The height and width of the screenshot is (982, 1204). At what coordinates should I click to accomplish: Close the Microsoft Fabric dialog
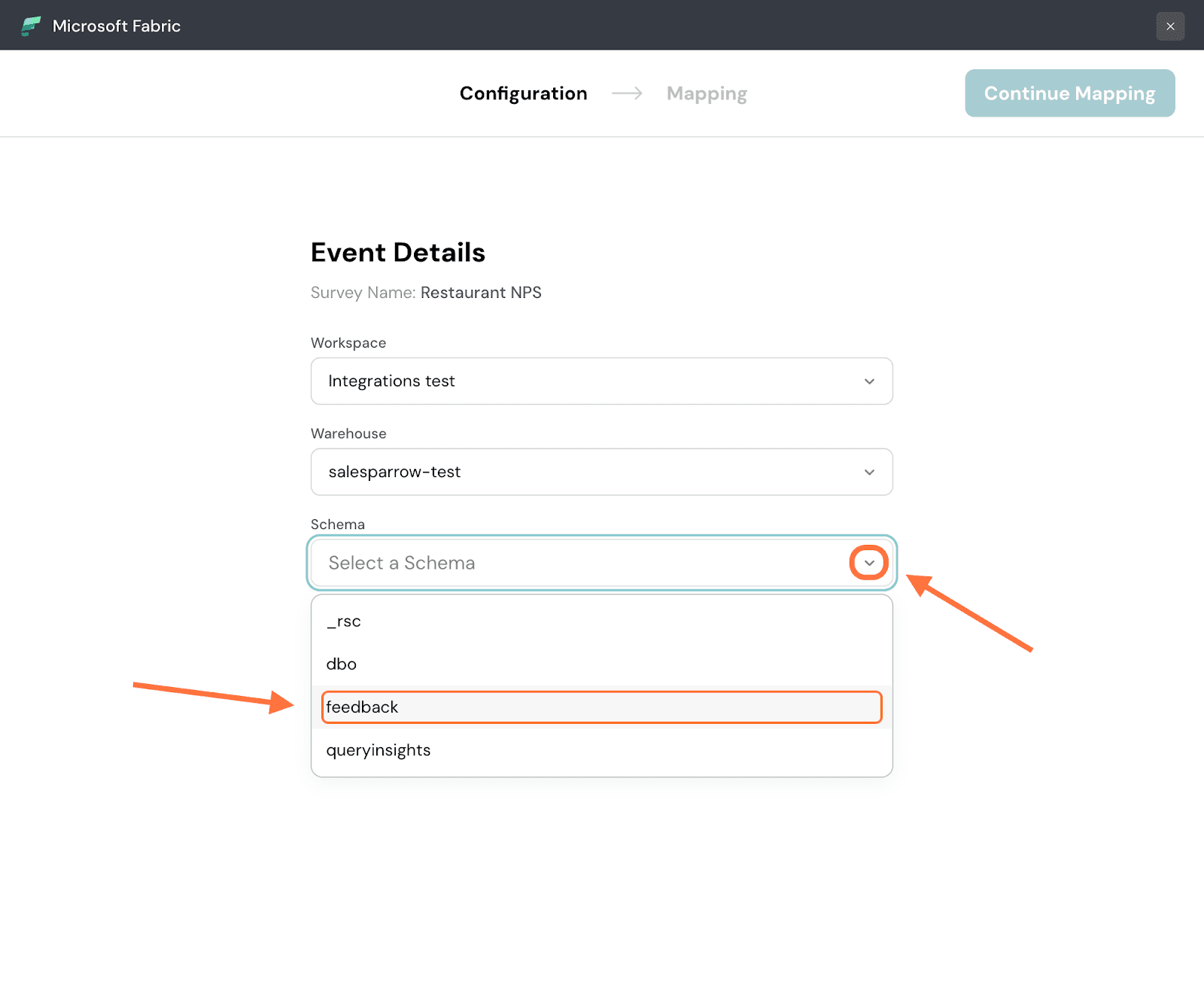(x=1170, y=26)
